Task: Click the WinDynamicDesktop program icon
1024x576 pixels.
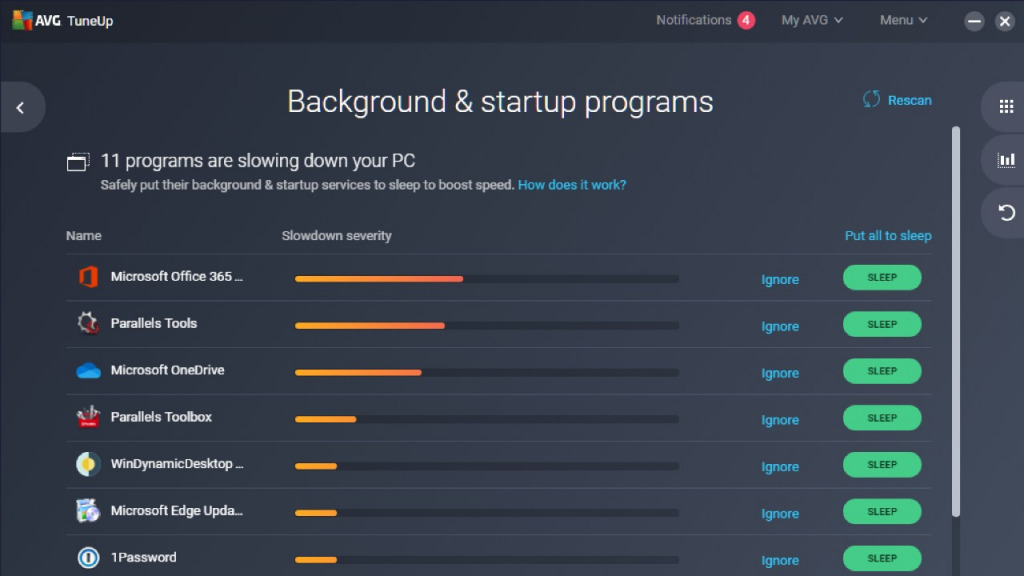Action: 88,464
